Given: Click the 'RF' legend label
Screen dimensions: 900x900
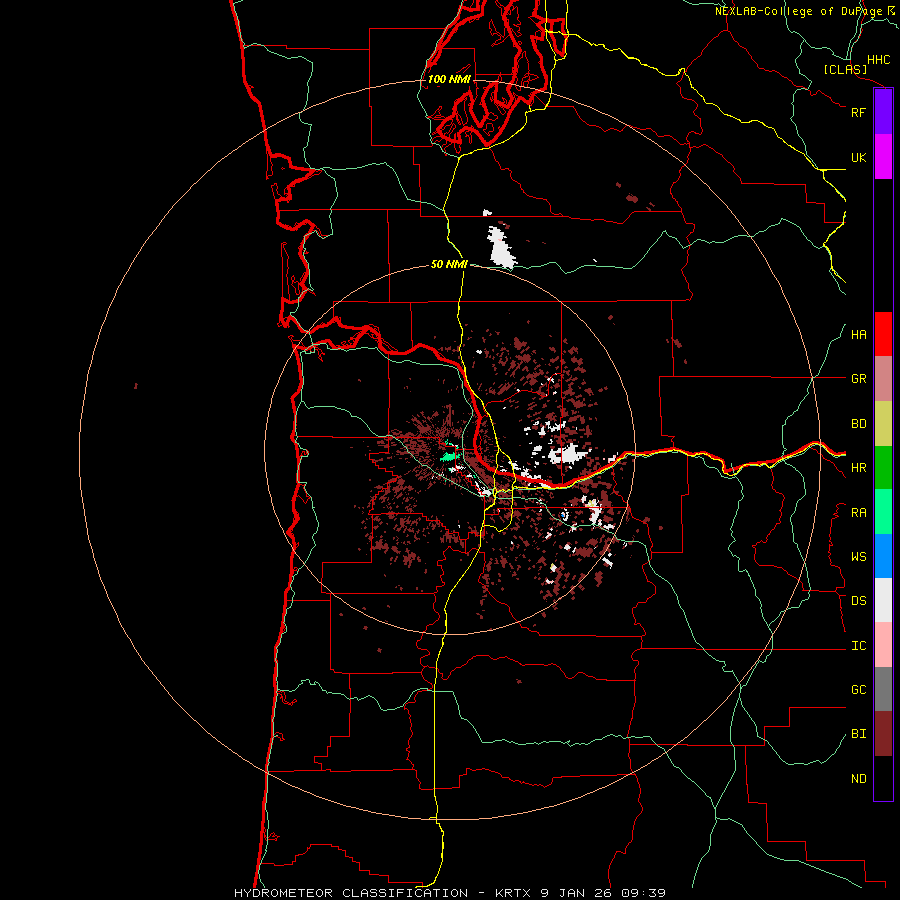Looking at the screenshot, I should pyautogui.click(x=858, y=112).
